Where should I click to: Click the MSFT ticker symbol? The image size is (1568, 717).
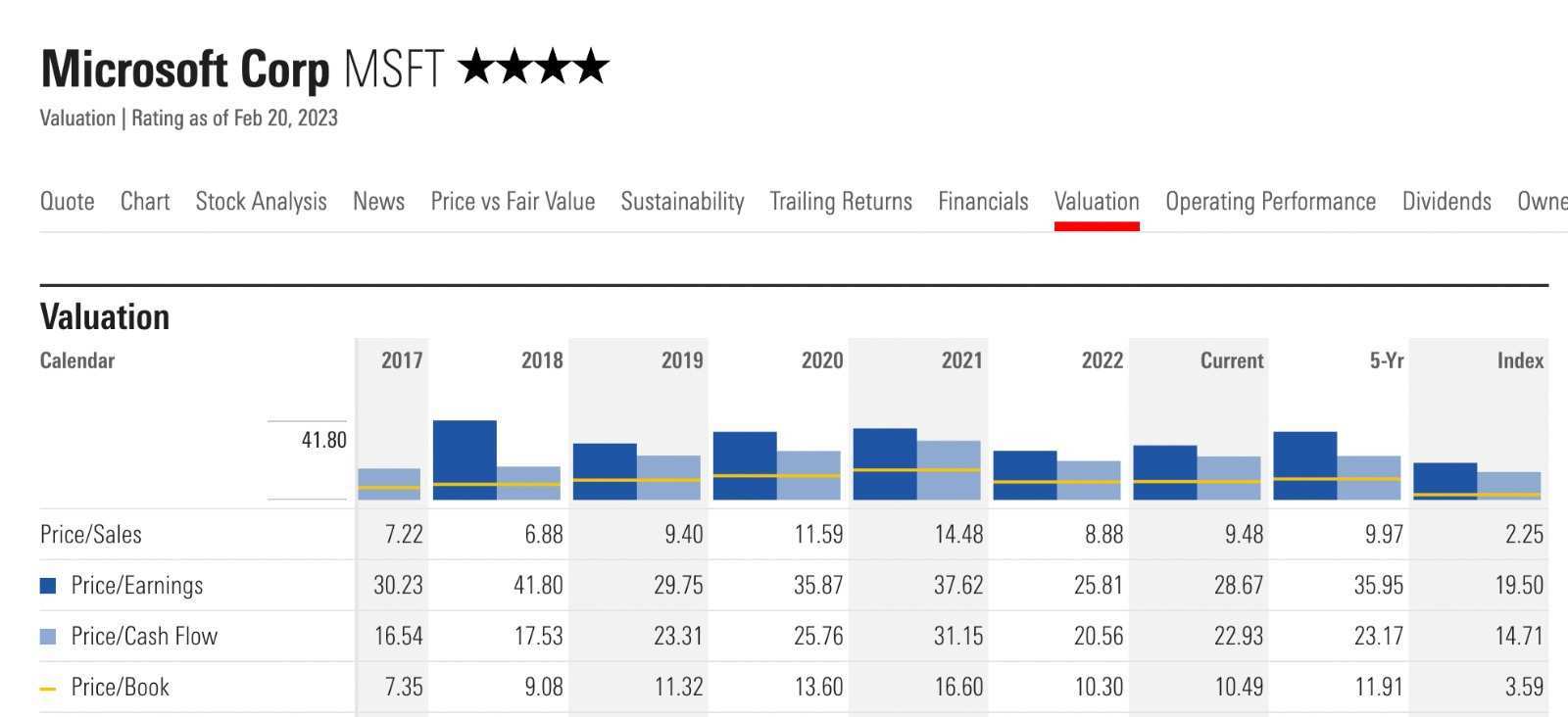point(394,70)
